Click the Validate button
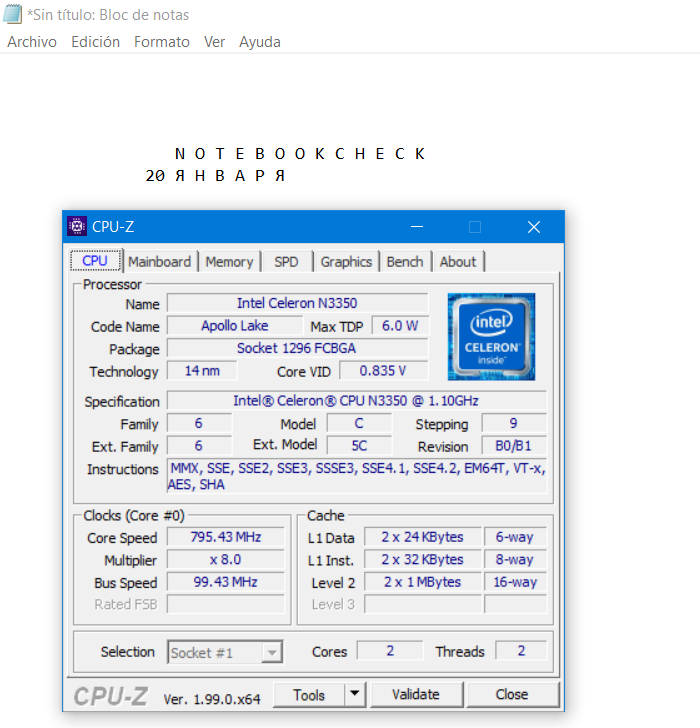The image size is (700, 728). [416, 695]
